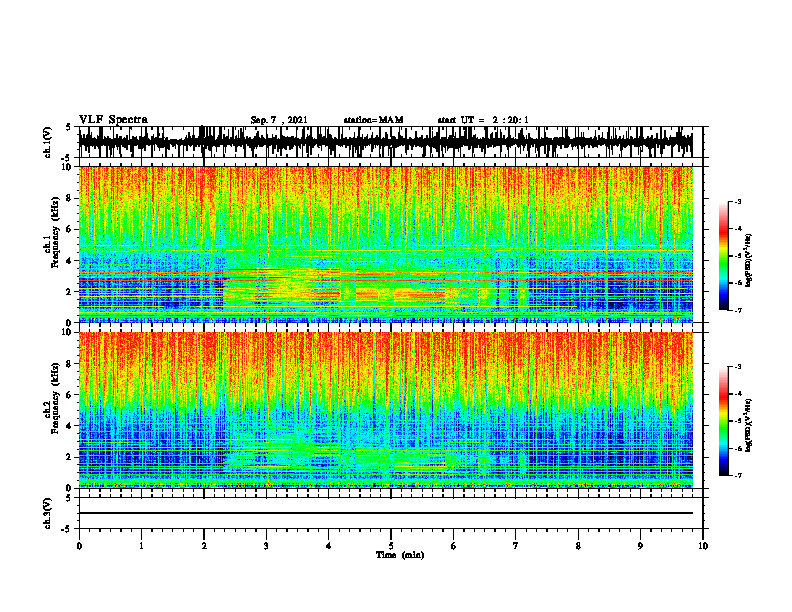Click the ch.2 frequency tick label "6"
The image size is (792, 612).
coord(69,395)
